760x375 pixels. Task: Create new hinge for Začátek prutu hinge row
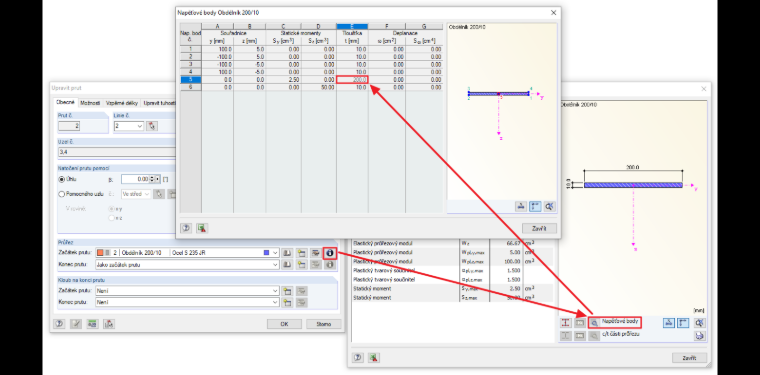click(287, 291)
